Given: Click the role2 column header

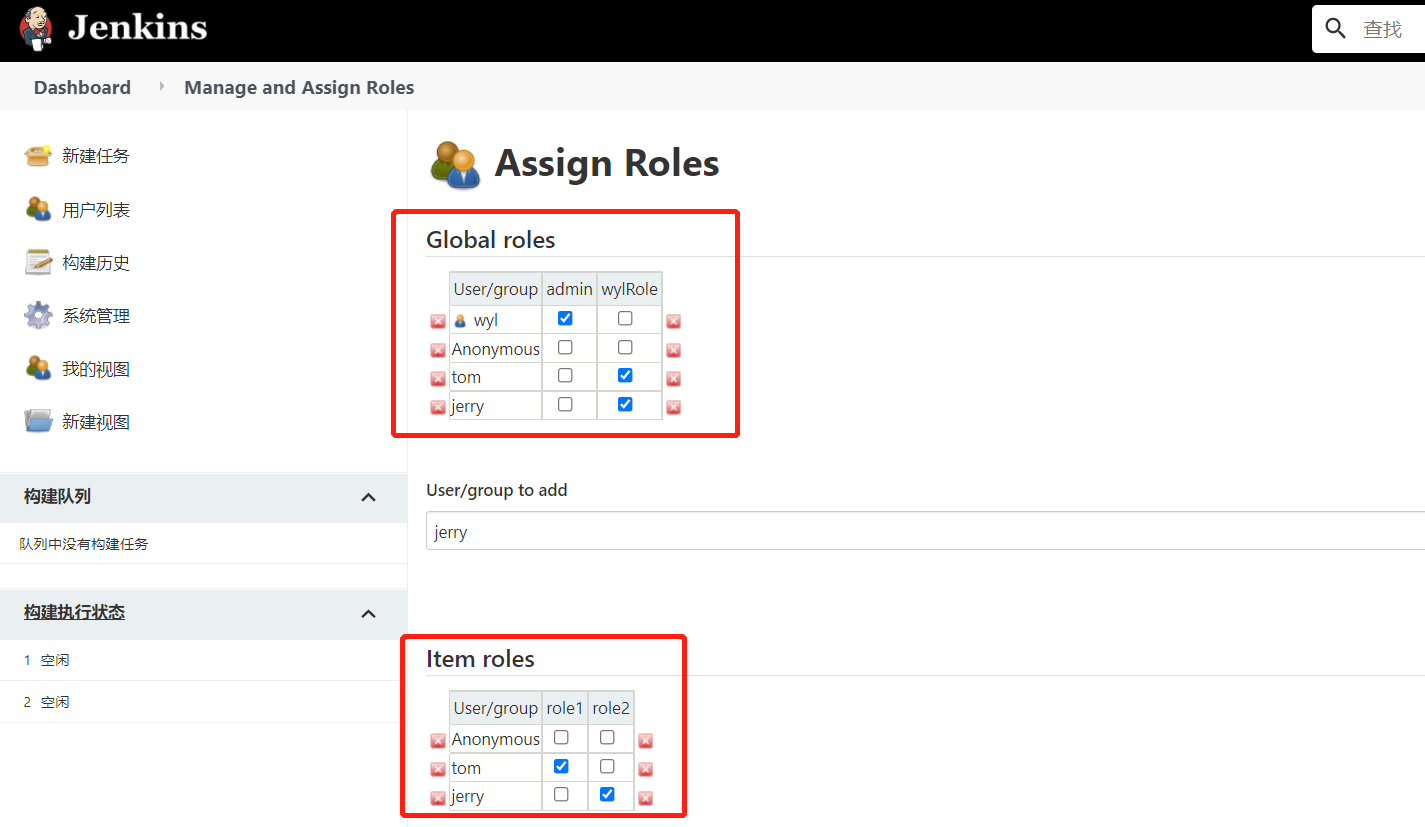Looking at the screenshot, I should [611, 708].
